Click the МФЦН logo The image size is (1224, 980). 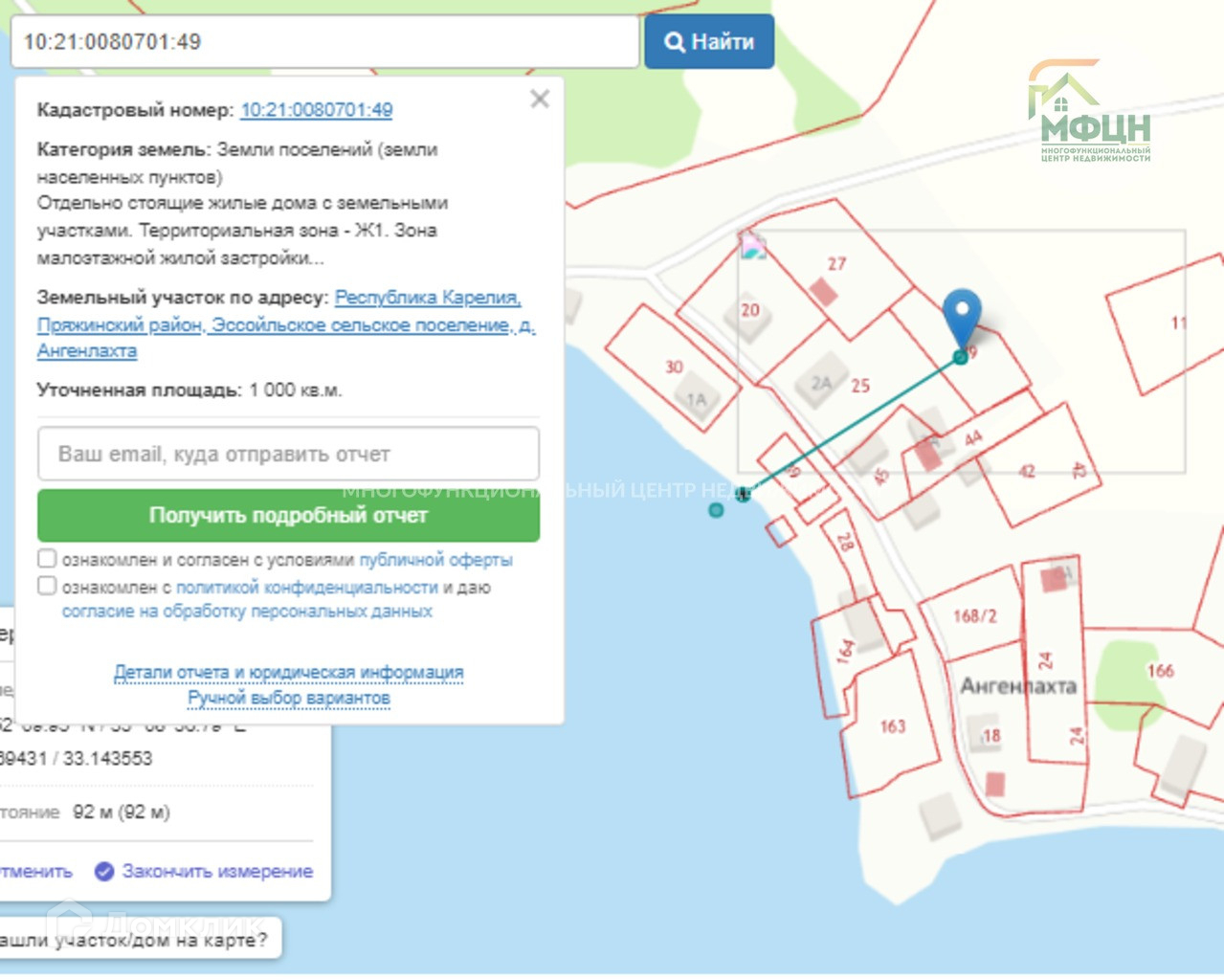click(1091, 112)
